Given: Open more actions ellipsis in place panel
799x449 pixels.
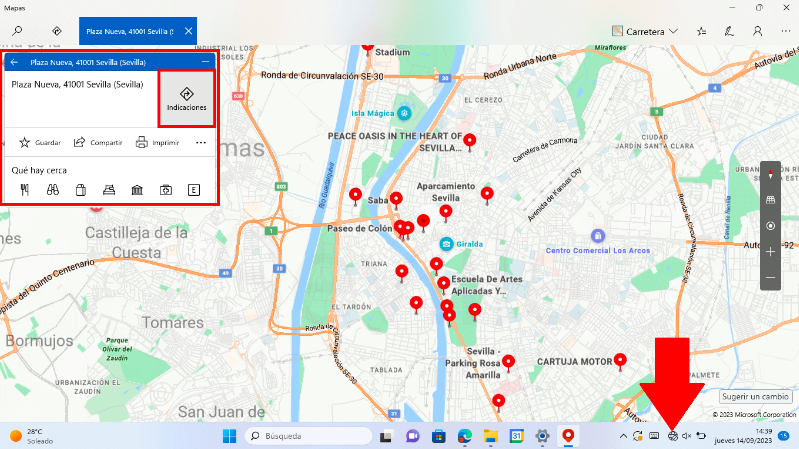Looking at the screenshot, I should (x=201, y=143).
